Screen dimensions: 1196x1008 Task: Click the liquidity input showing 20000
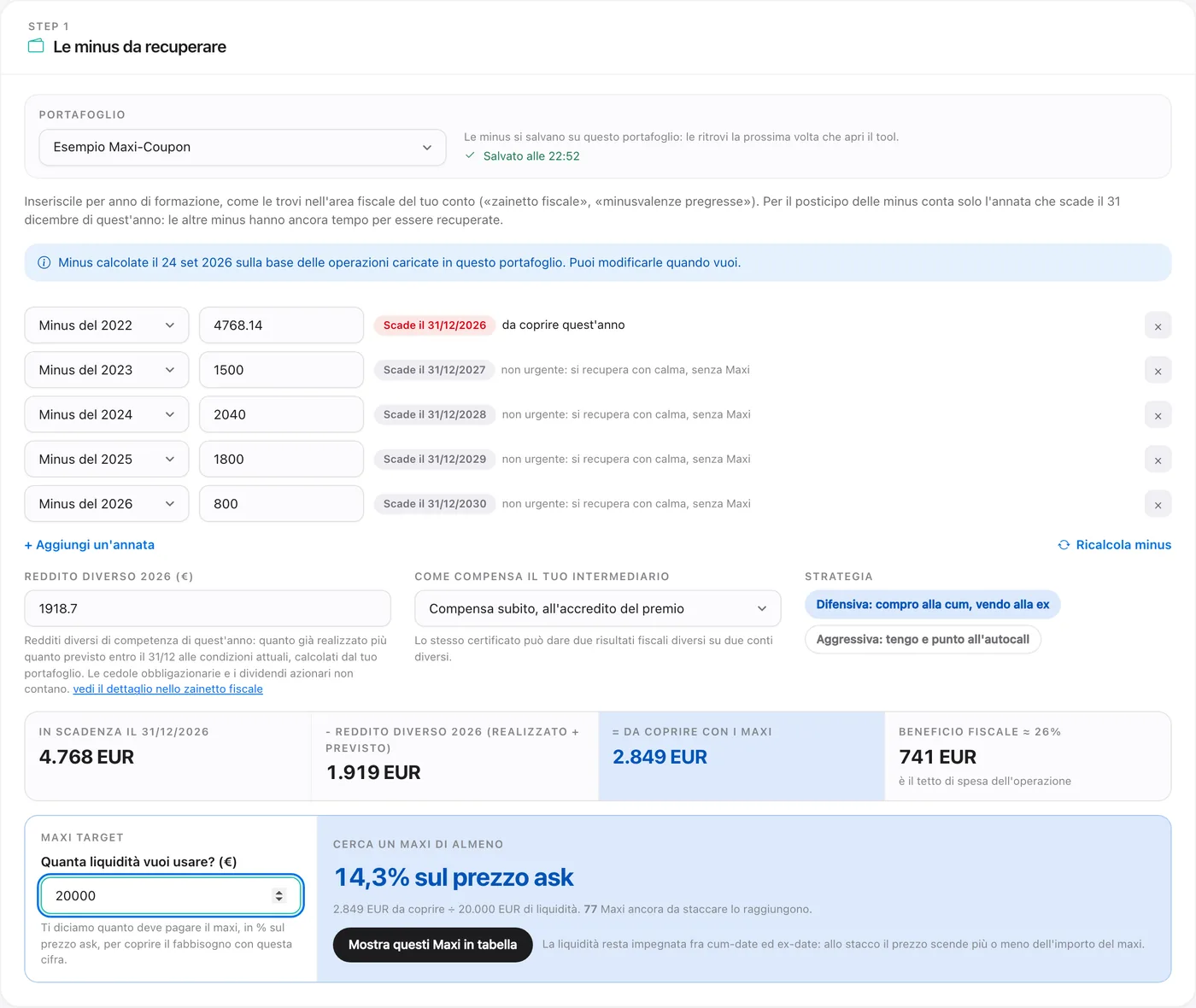click(171, 895)
